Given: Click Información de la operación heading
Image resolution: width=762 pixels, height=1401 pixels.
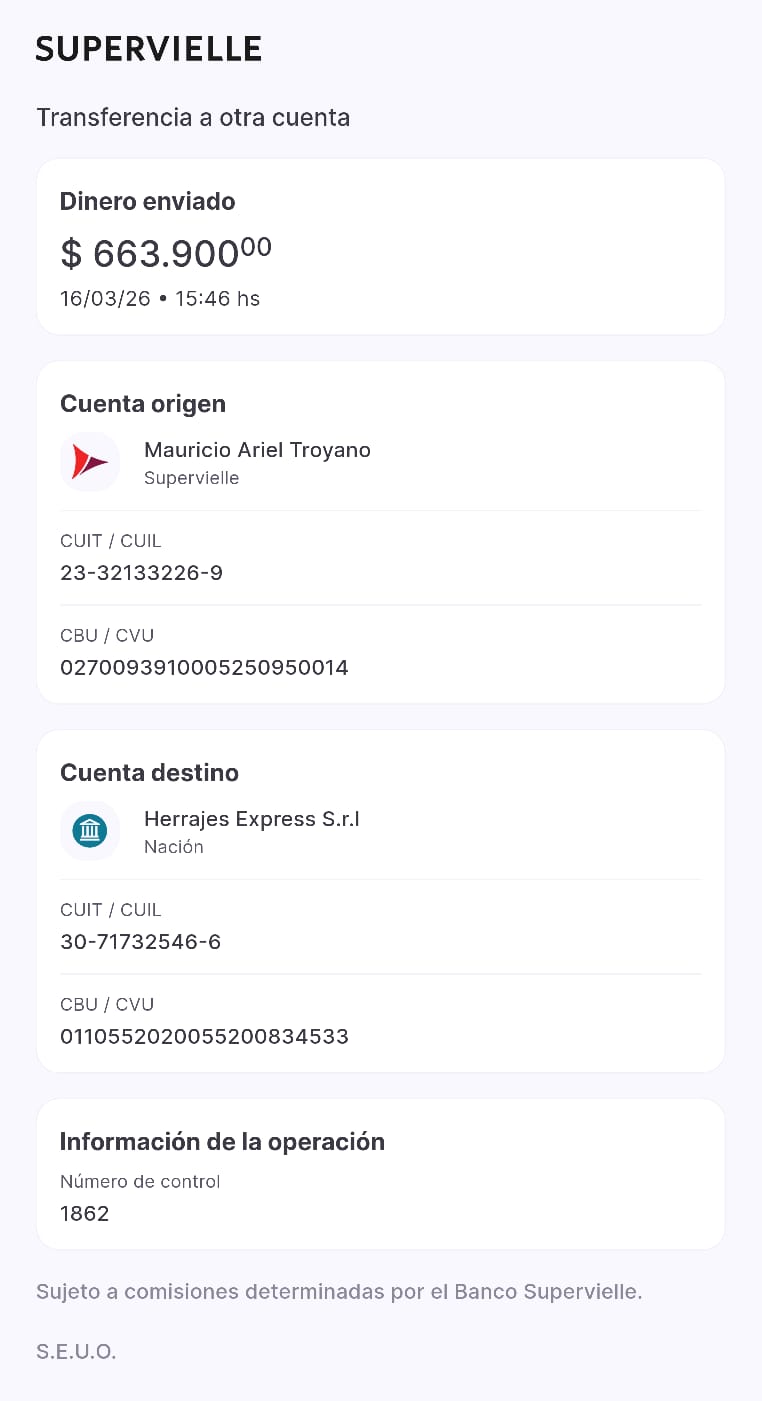Looking at the screenshot, I should coord(222,1142).
